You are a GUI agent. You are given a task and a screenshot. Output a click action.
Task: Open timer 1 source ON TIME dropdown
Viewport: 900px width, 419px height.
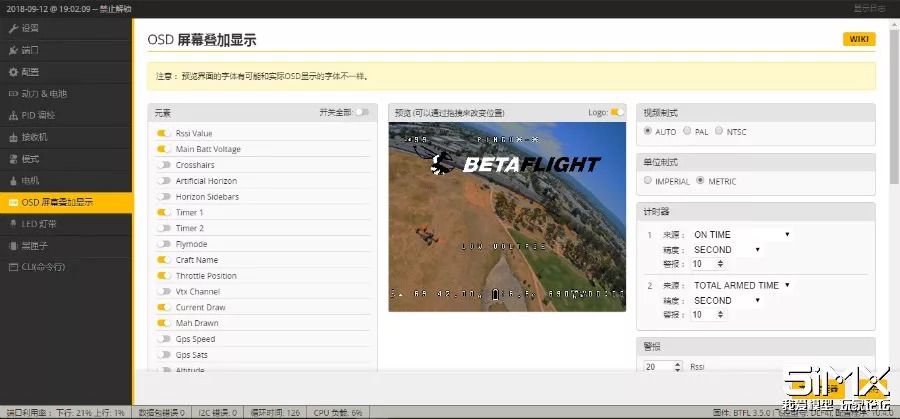pos(741,234)
